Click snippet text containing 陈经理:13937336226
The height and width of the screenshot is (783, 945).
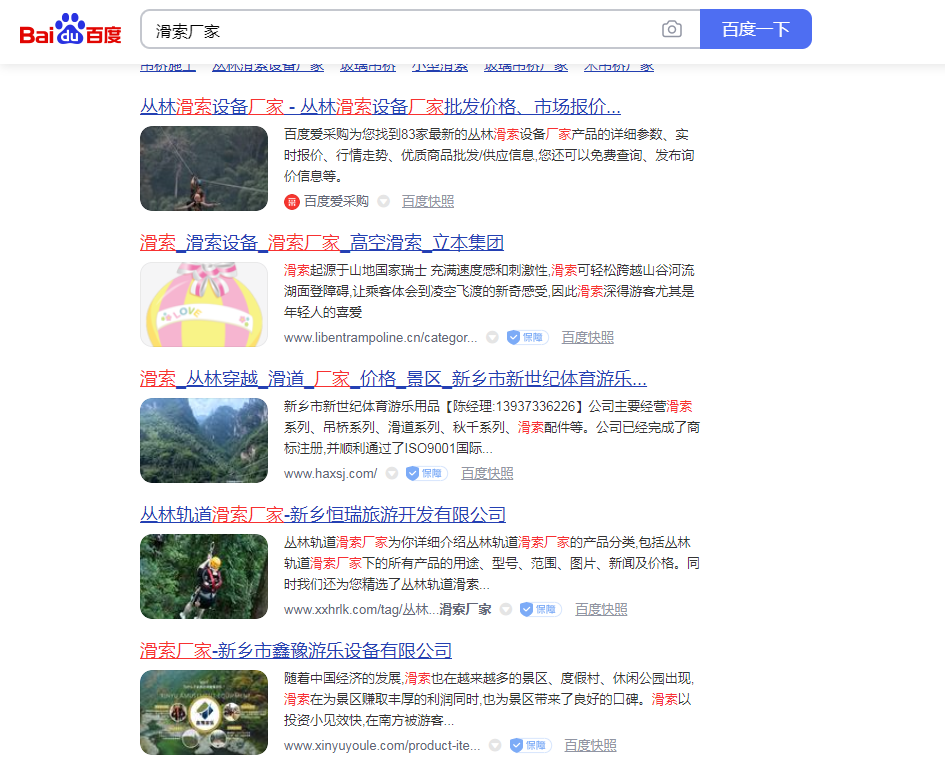(492, 427)
